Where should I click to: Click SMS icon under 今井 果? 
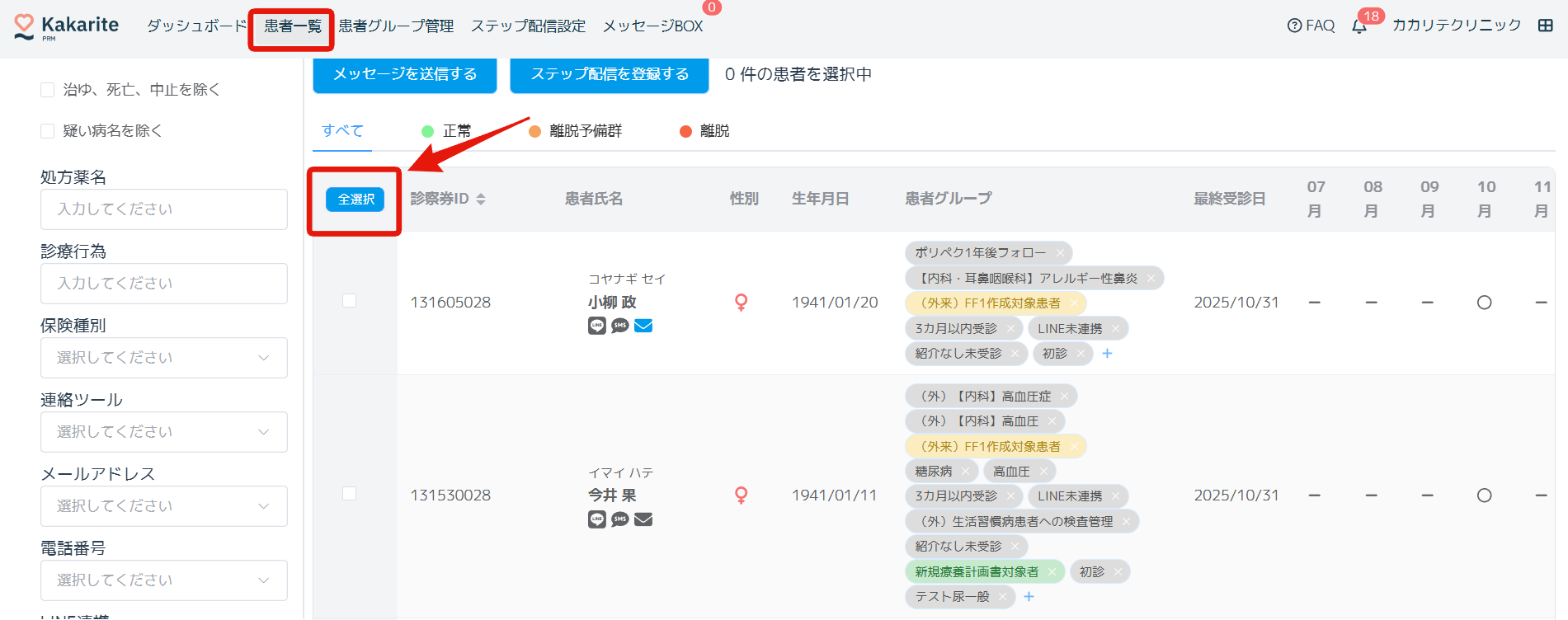tap(619, 519)
